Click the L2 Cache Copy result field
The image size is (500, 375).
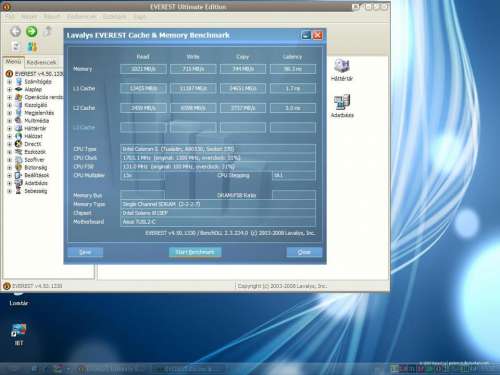[243, 108]
